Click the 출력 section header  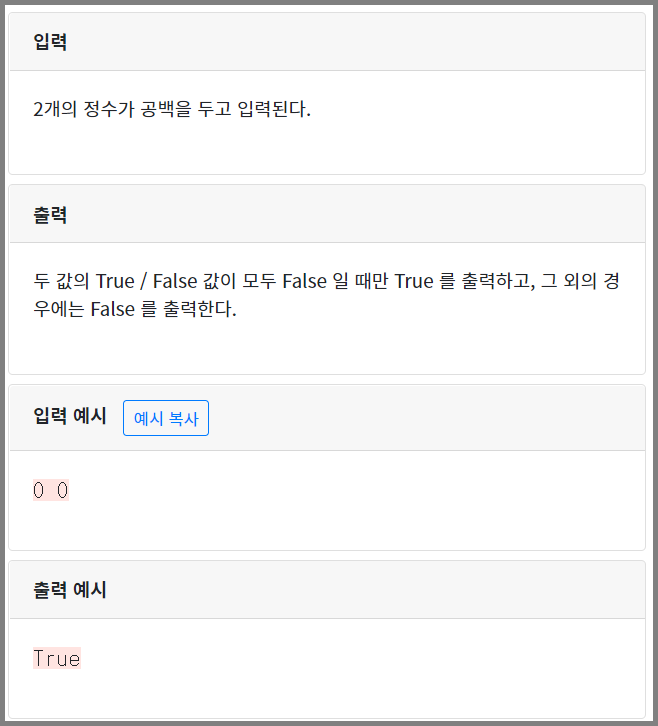[x=327, y=214]
